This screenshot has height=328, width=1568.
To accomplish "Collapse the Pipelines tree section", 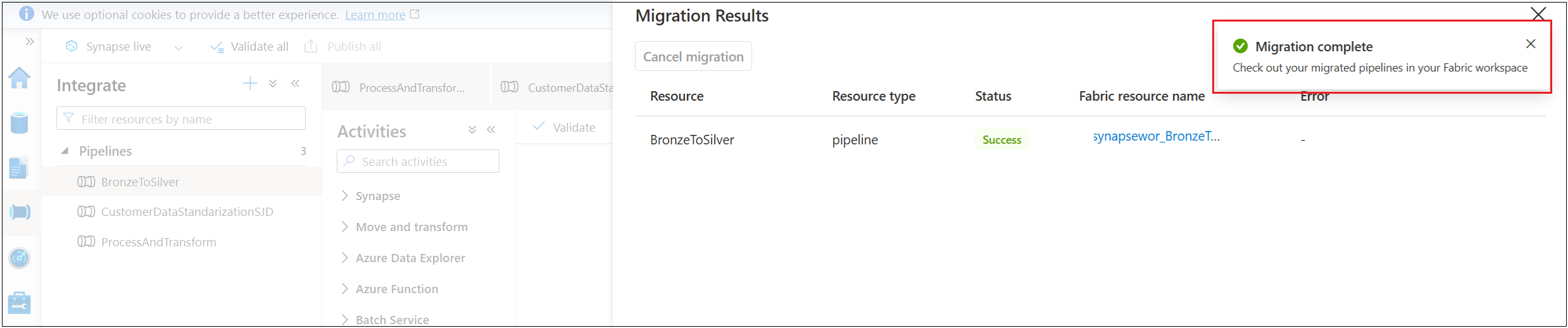I will coord(65,151).
